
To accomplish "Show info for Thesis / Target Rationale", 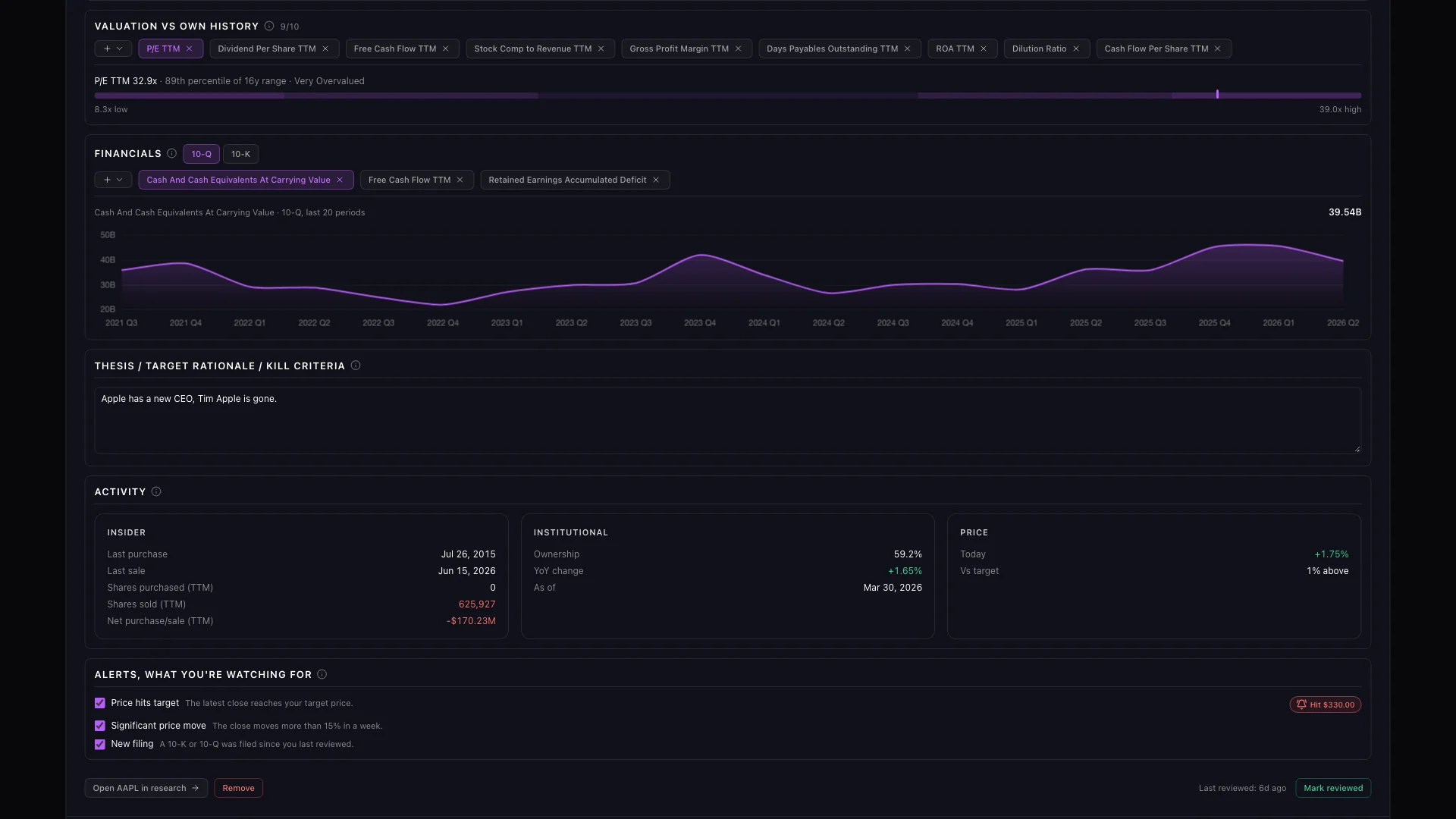I will 356,366.
